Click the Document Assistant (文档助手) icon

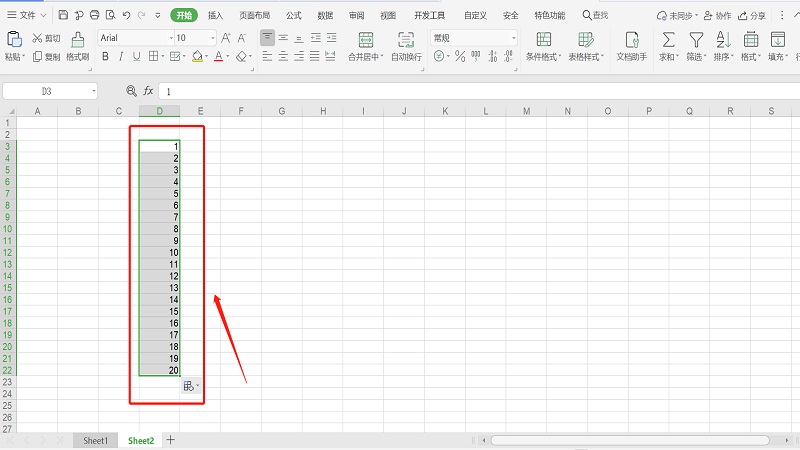click(x=632, y=40)
